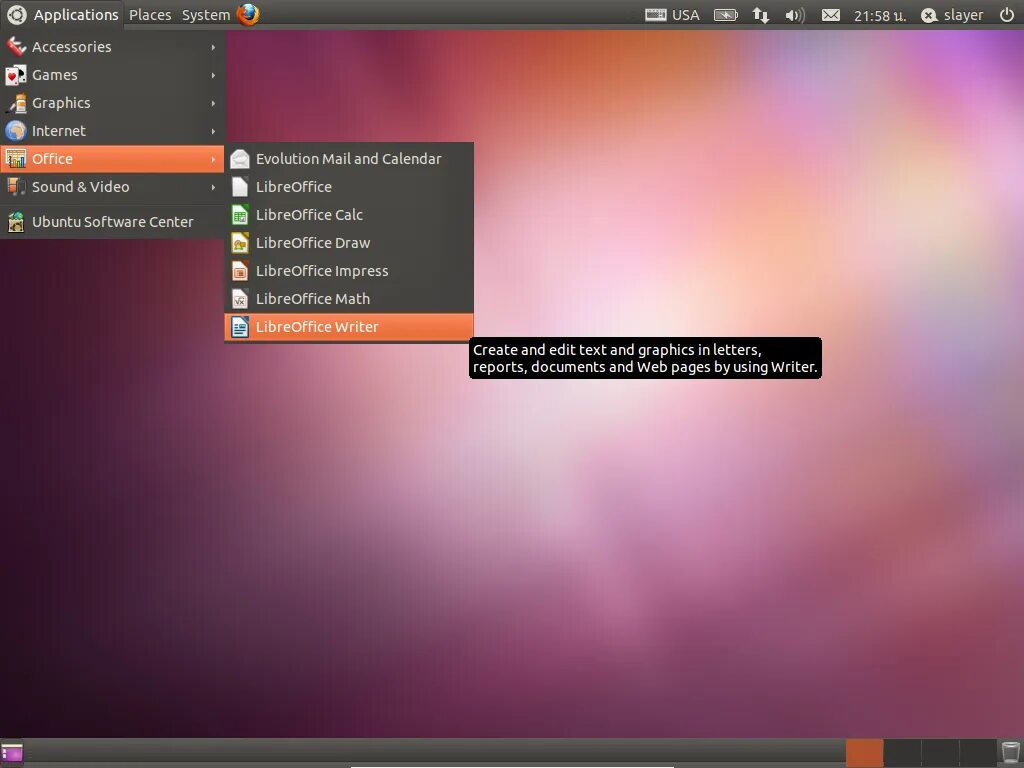Click the Internet globe icon
The width and height of the screenshot is (1024, 768).
[x=16, y=131]
